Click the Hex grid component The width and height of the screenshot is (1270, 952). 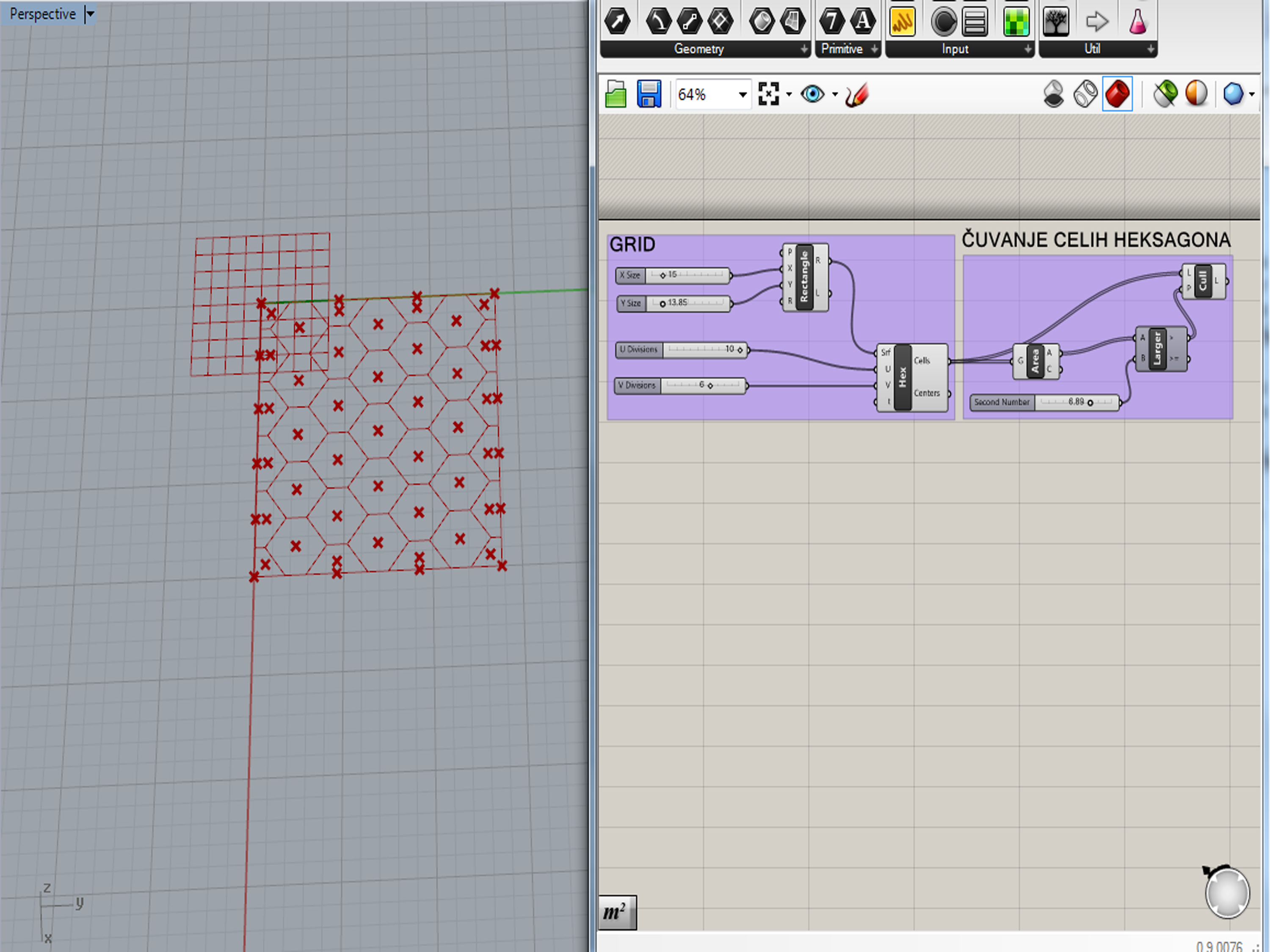click(x=902, y=377)
